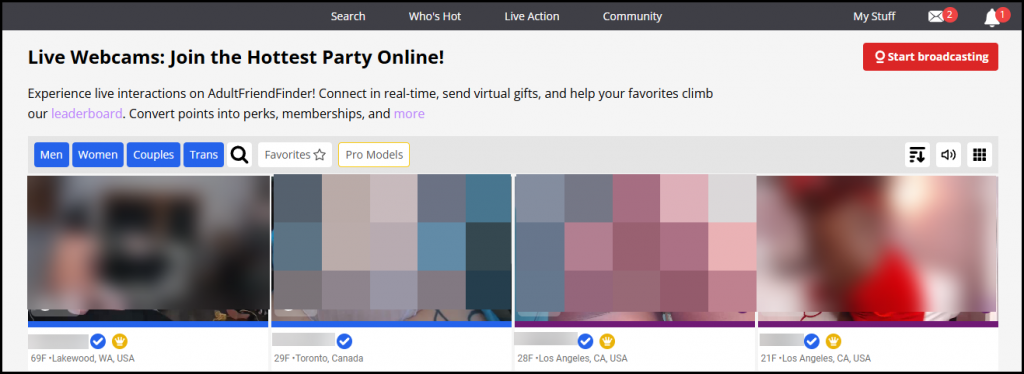Open the Community menu
1024x374 pixels.
pos(632,16)
